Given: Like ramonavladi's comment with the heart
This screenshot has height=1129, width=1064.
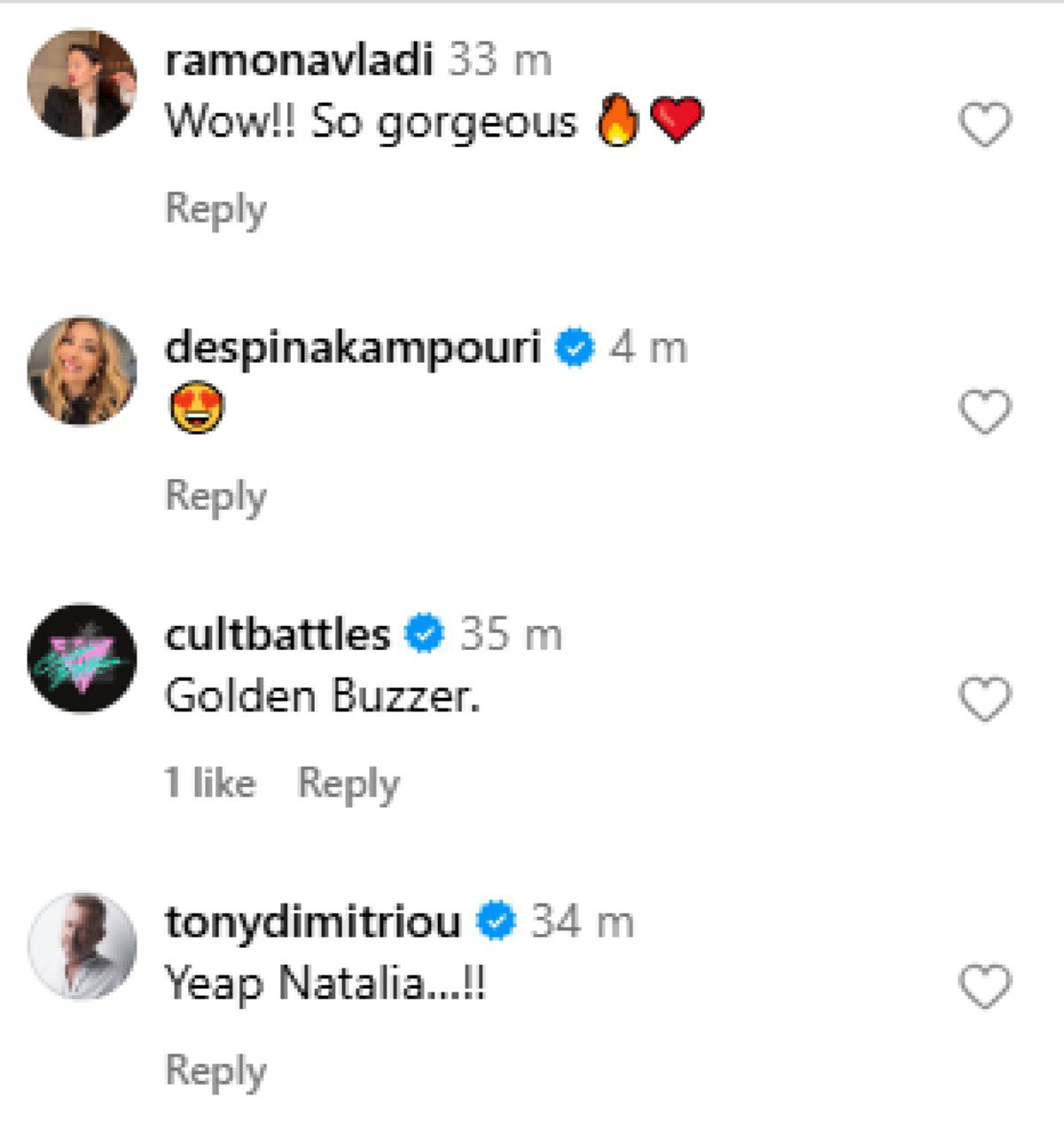Looking at the screenshot, I should [x=985, y=124].
